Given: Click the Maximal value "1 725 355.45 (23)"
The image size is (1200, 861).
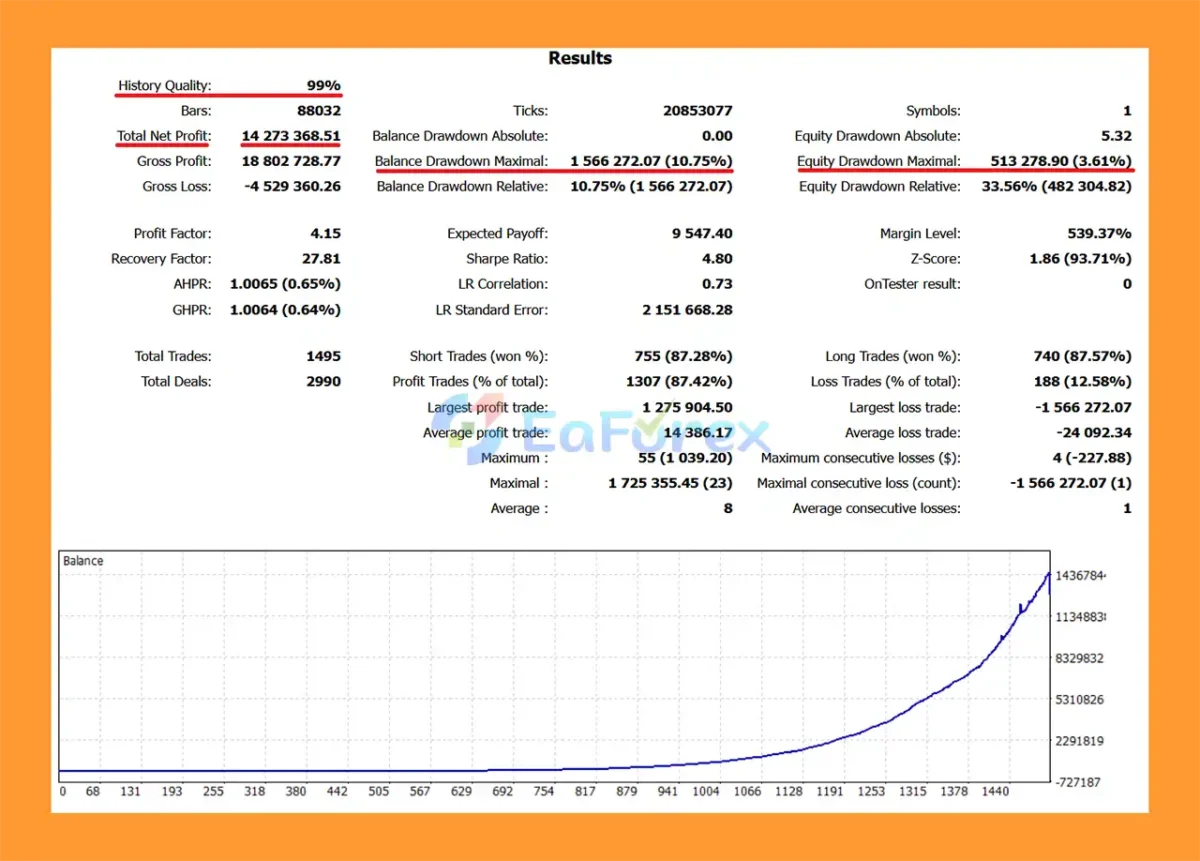Looking at the screenshot, I should tap(670, 483).
